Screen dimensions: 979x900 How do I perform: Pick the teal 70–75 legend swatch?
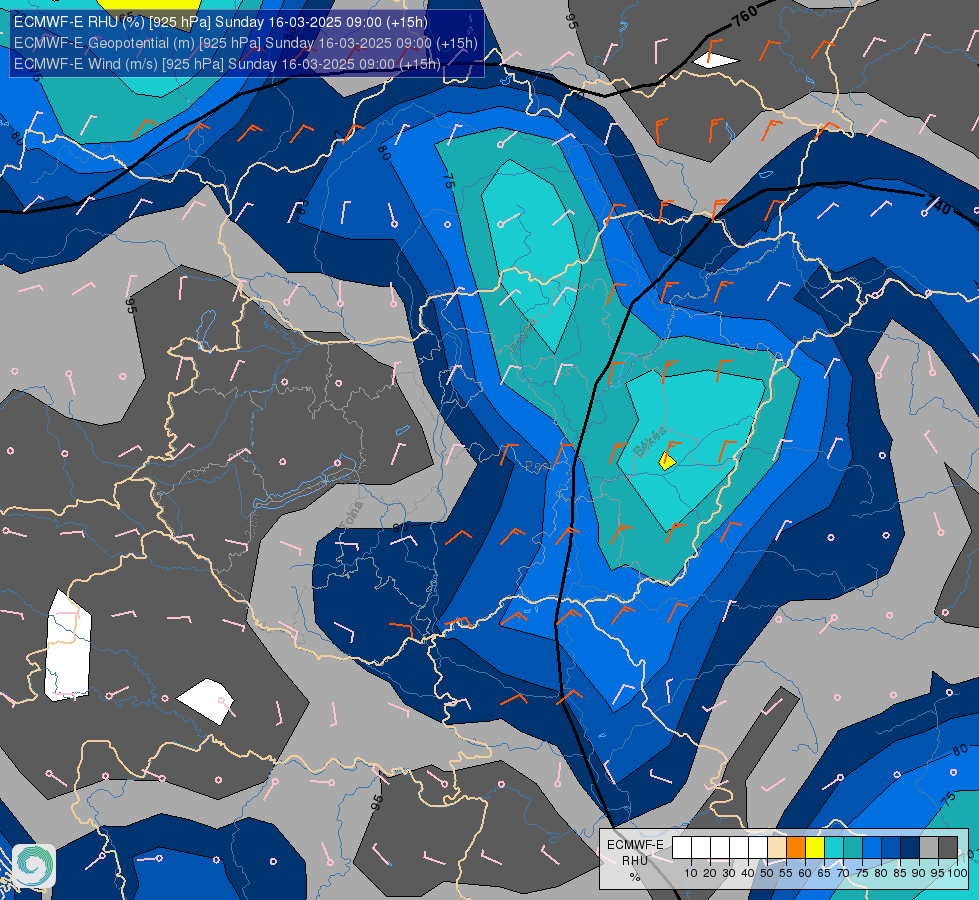(853, 847)
